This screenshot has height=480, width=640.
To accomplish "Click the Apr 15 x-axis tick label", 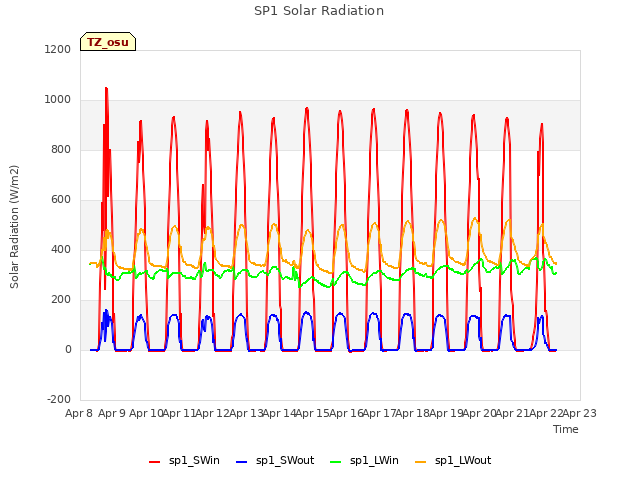I will [x=312, y=413].
